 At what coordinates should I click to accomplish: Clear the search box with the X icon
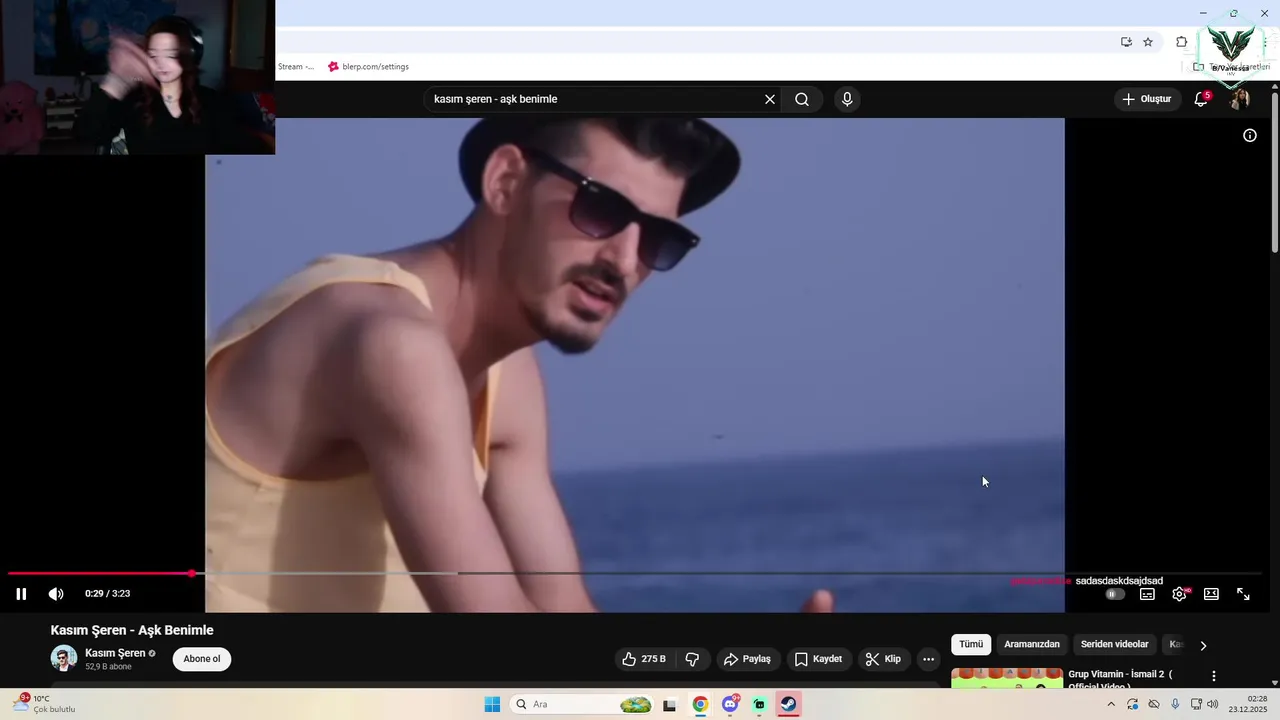point(770,99)
